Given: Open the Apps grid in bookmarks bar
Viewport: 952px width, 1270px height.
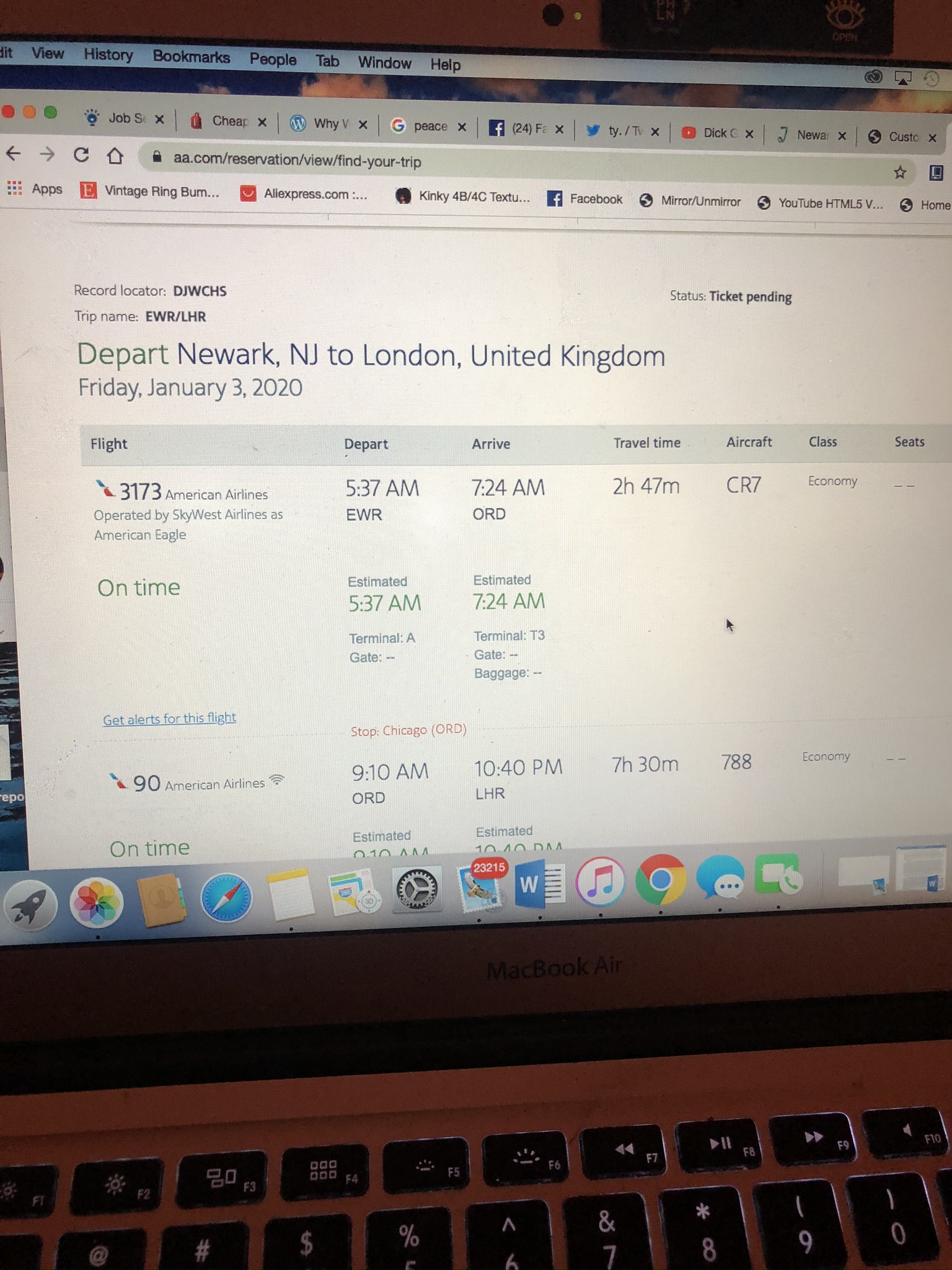Looking at the screenshot, I should (x=35, y=189).
